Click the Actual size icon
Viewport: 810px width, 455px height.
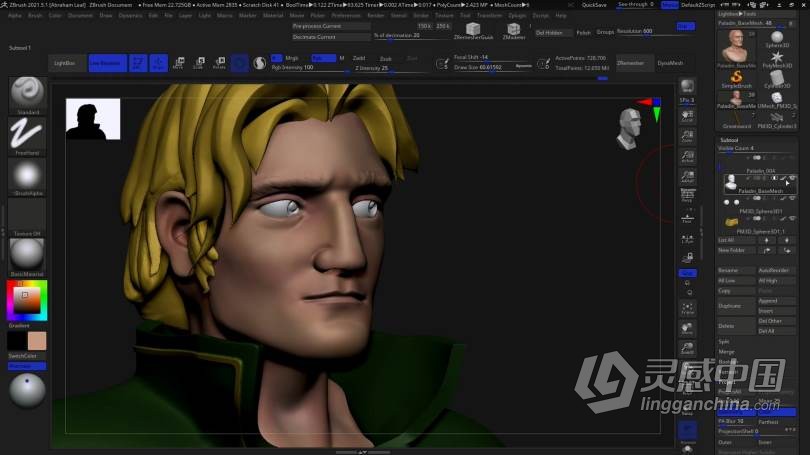click(x=687, y=156)
